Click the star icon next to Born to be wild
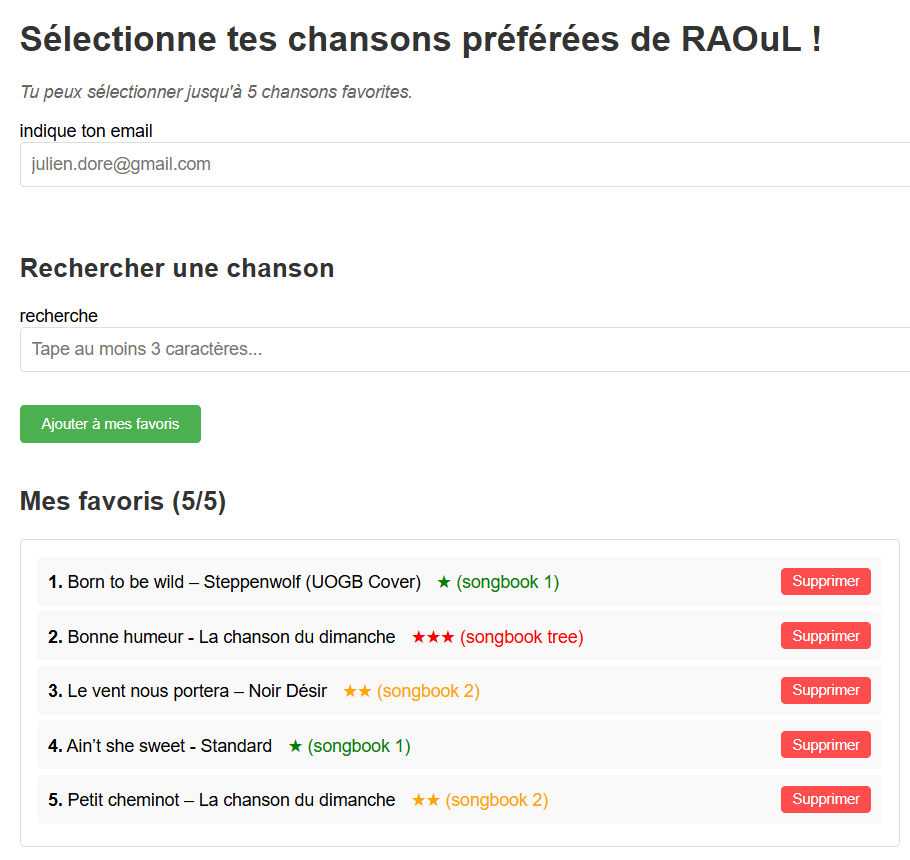The height and width of the screenshot is (860, 910). click(444, 581)
